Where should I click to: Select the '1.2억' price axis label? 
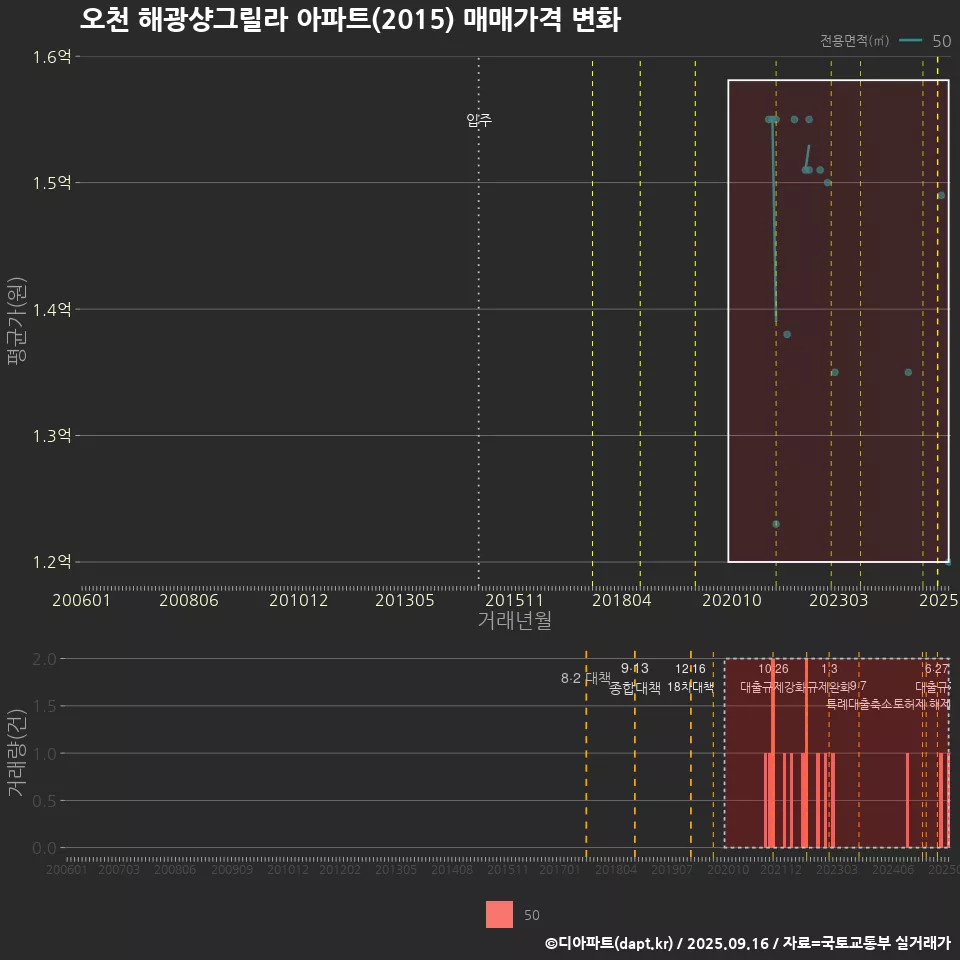pos(51,561)
